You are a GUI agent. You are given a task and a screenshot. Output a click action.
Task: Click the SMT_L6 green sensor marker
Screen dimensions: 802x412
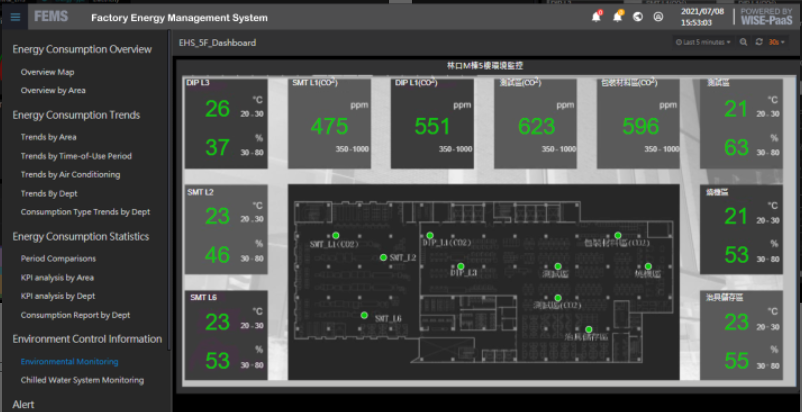(364, 315)
